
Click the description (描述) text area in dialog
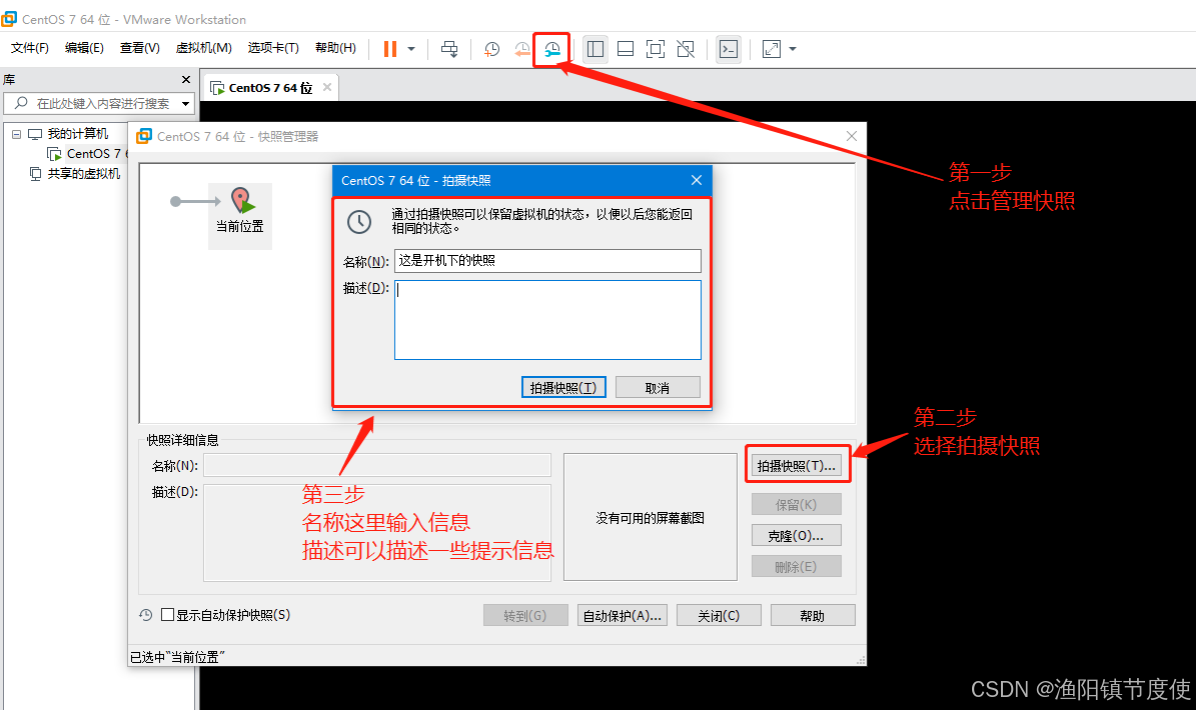[548, 320]
